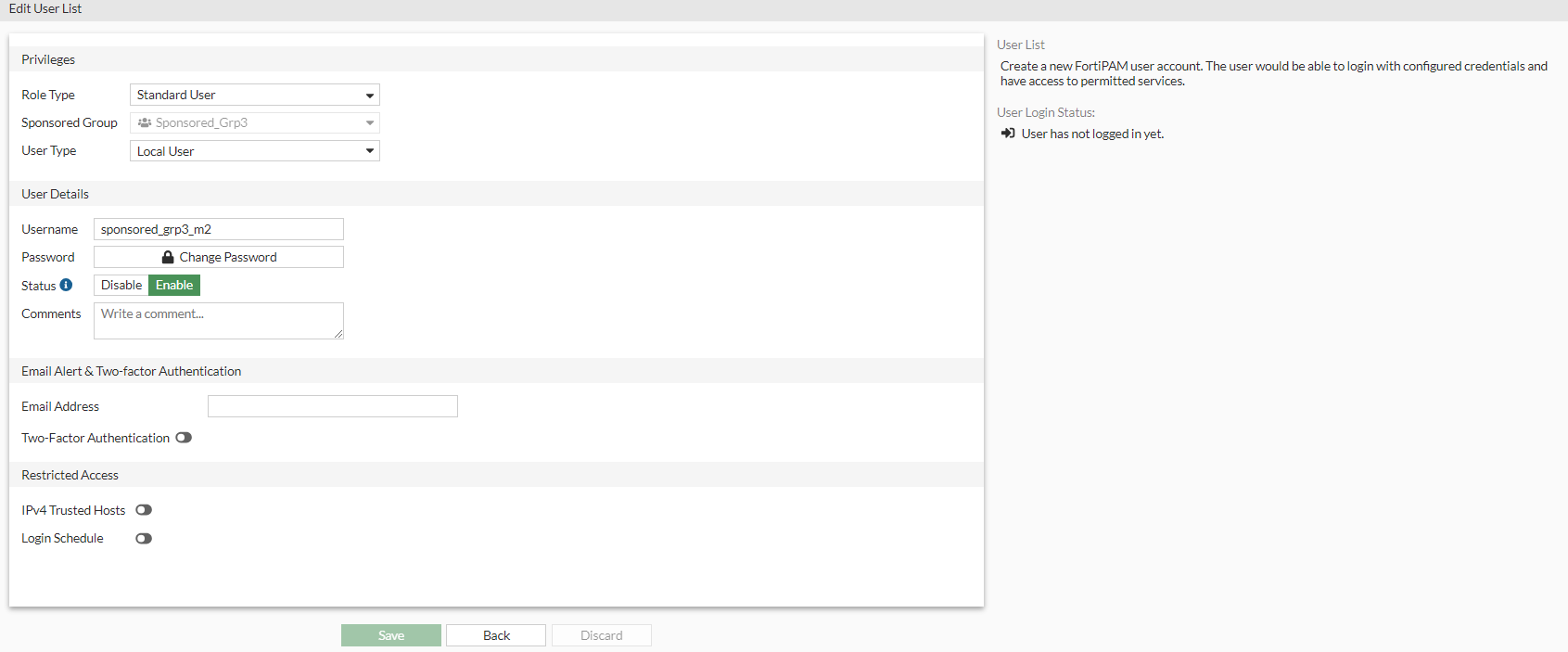
Task: Click the Comments box resize handle
Action: click(x=338, y=334)
